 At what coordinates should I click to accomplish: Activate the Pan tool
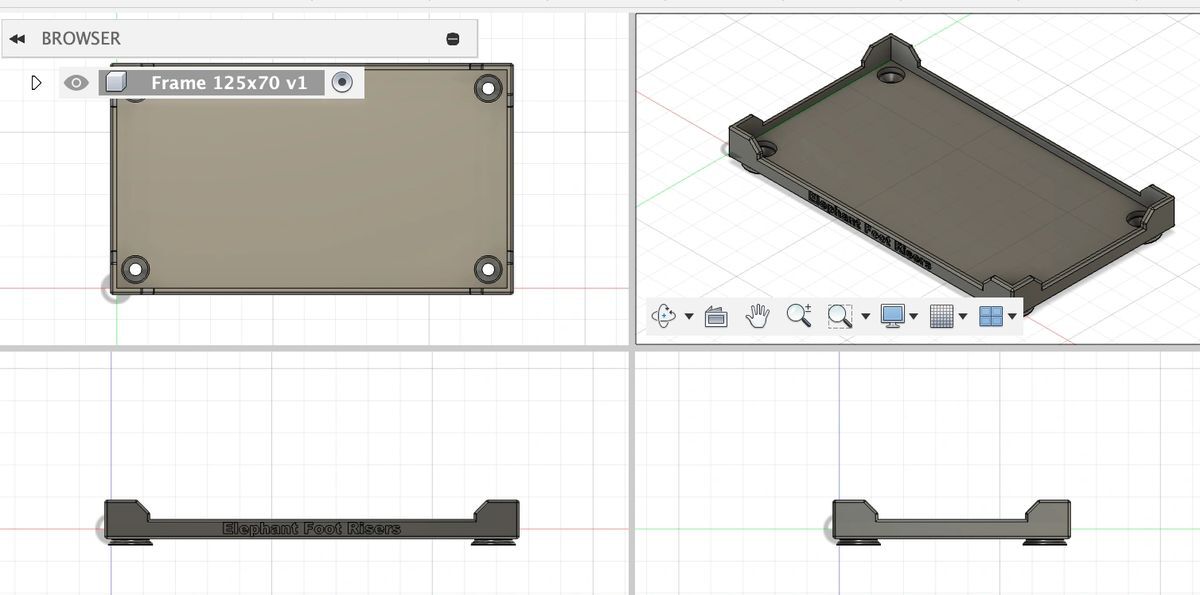758,316
